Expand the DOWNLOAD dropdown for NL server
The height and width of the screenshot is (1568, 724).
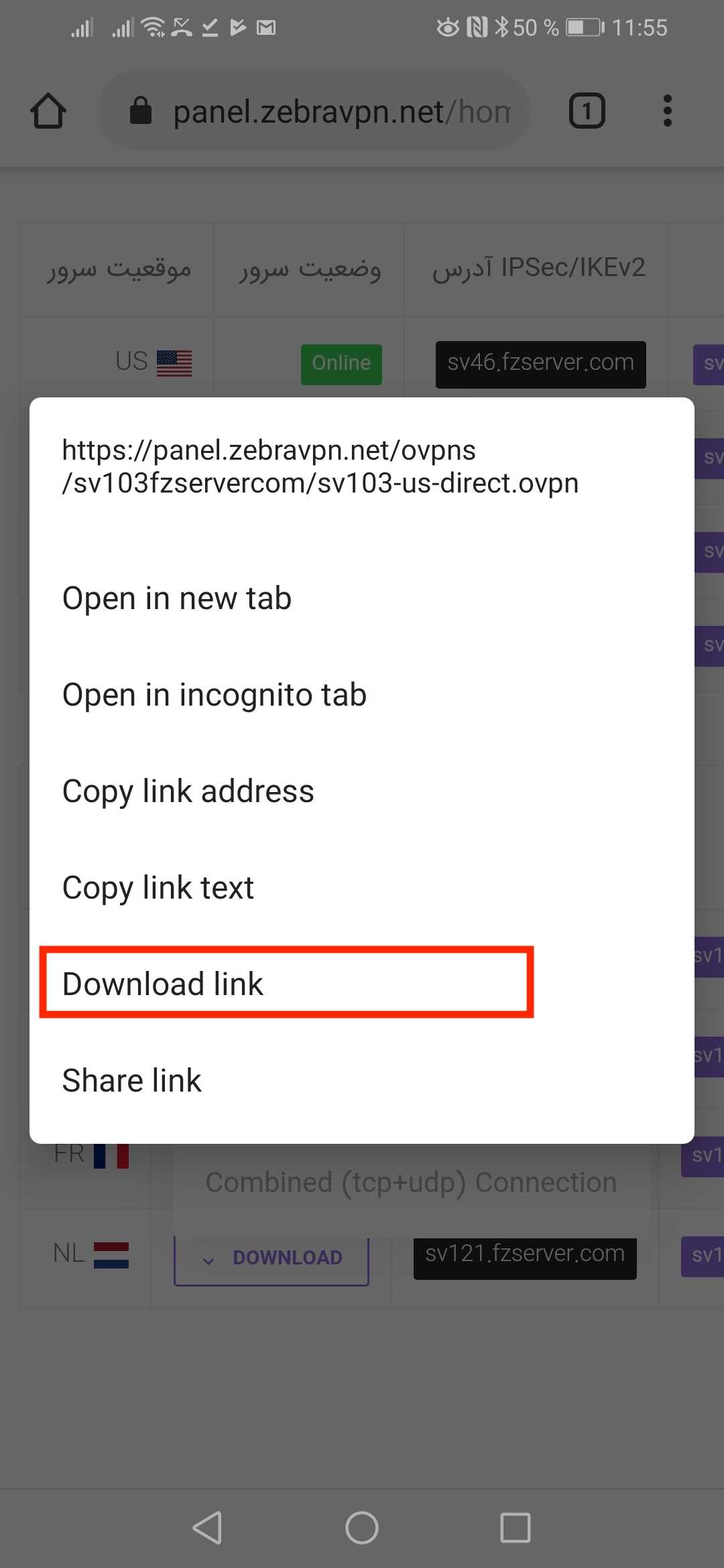tap(271, 1258)
